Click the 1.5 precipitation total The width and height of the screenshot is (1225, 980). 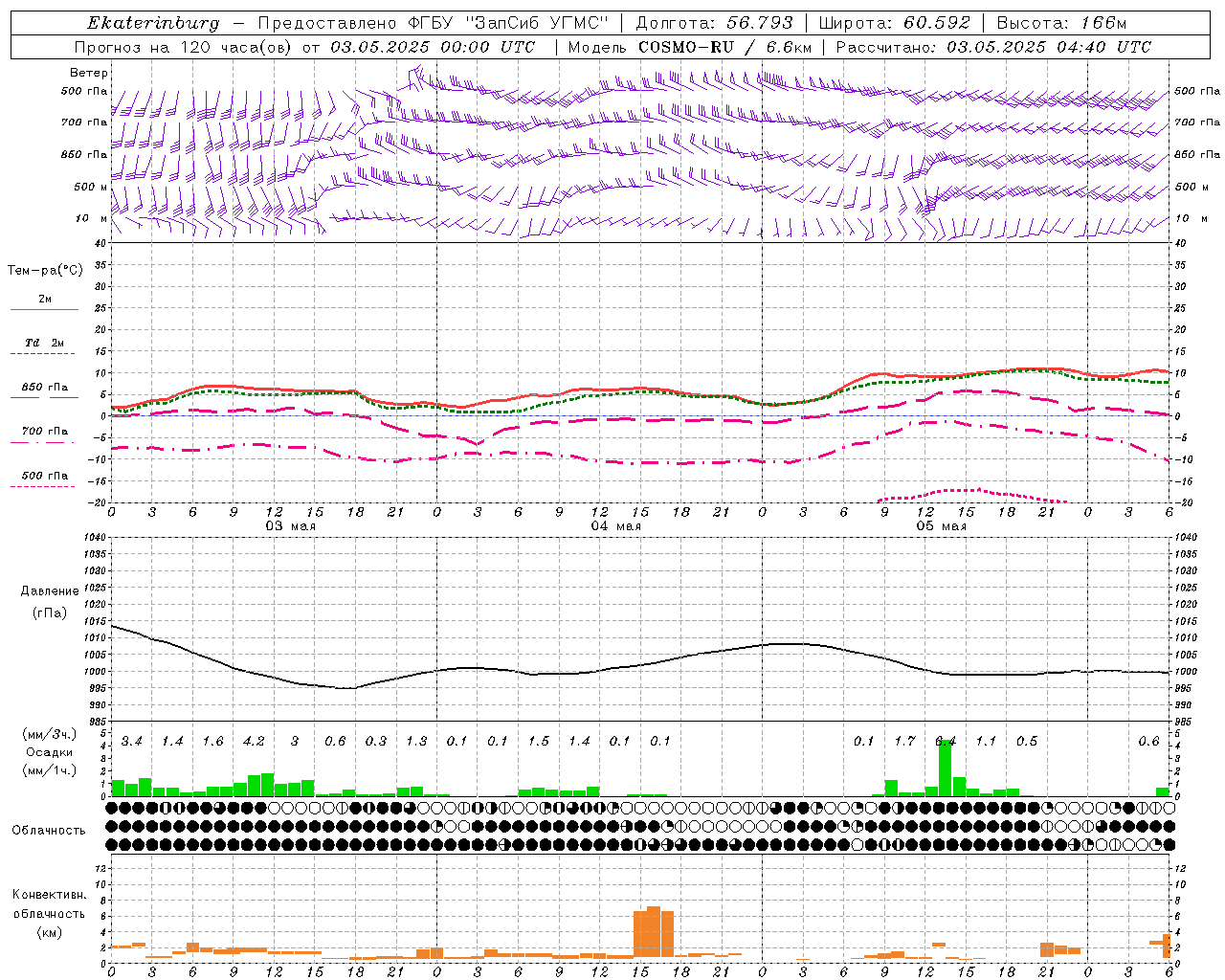pos(539,741)
